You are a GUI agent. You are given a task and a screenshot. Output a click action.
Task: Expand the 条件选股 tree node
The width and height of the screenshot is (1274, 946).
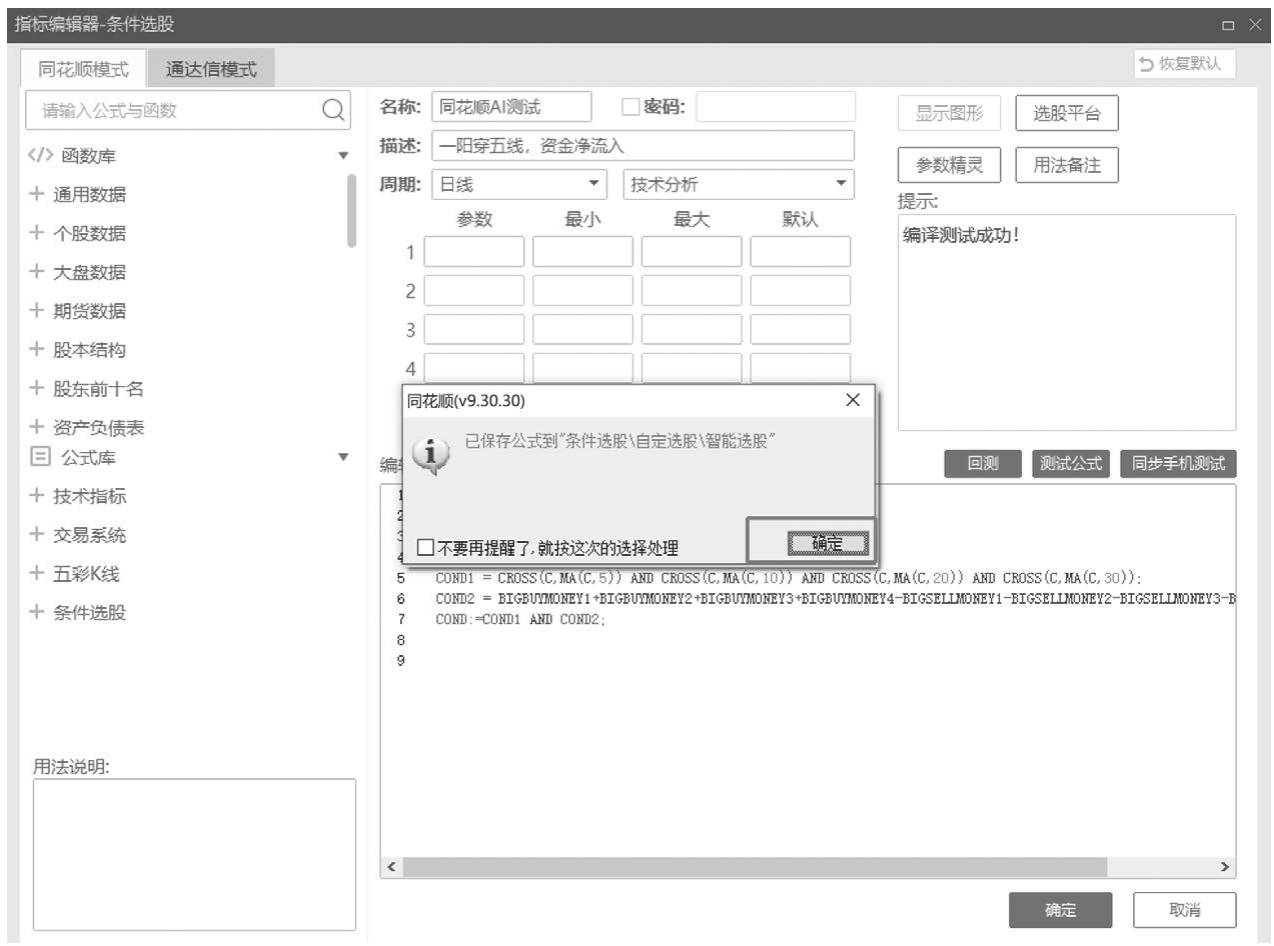[38, 613]
